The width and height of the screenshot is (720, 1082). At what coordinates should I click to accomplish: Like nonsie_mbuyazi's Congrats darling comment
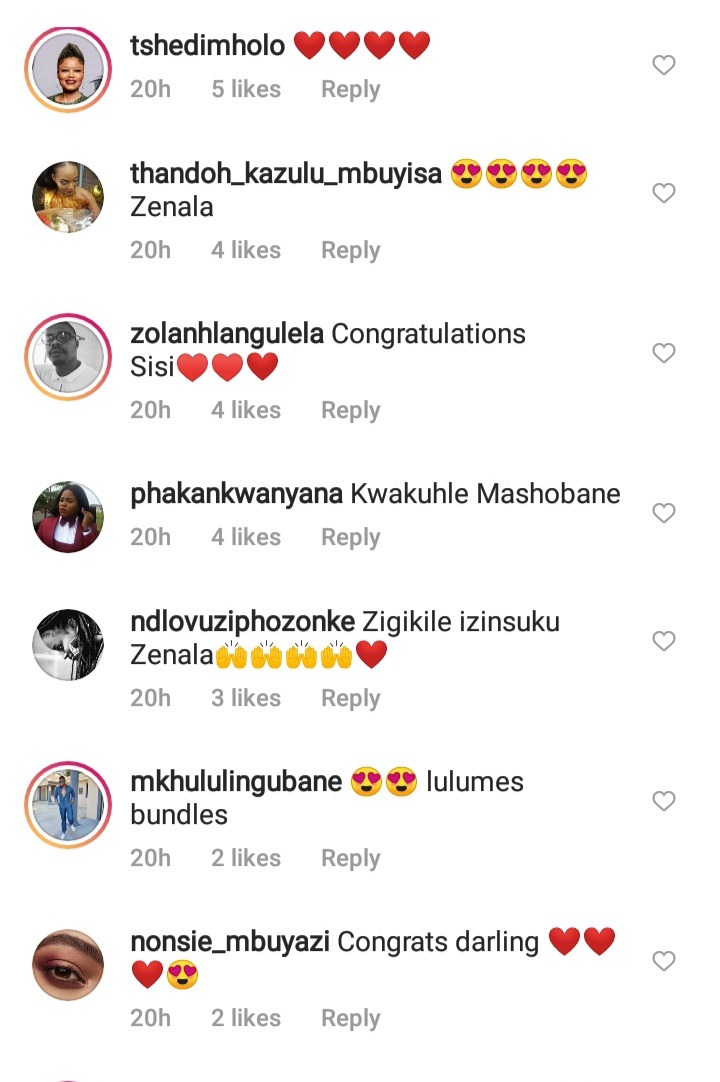click(663, 961)
